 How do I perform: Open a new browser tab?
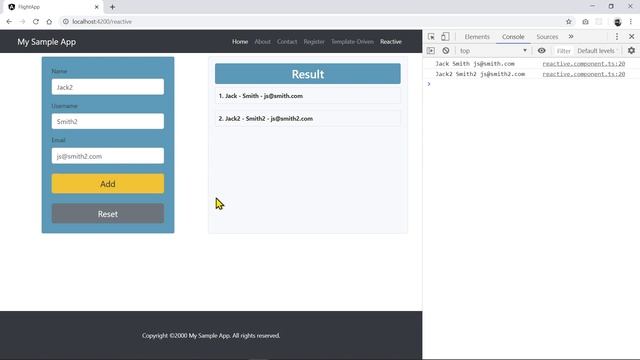point(112,7)
